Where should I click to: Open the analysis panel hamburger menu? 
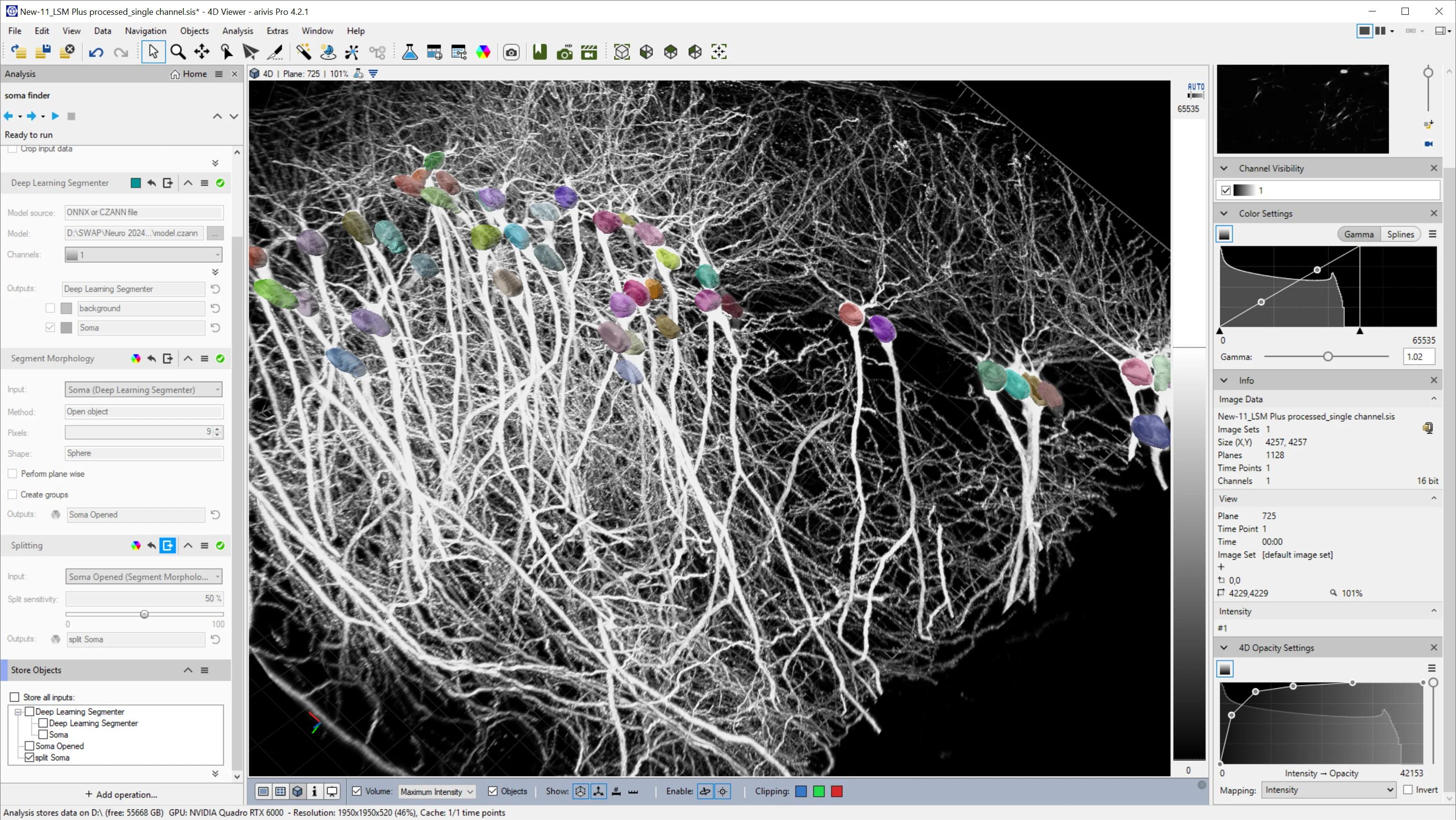(219, 74)
